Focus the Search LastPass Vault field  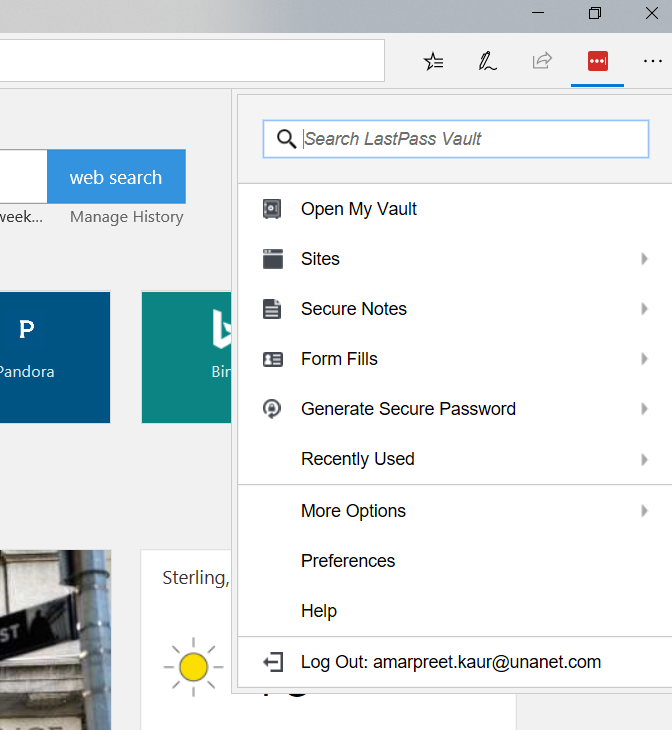(x=456, y=139)
